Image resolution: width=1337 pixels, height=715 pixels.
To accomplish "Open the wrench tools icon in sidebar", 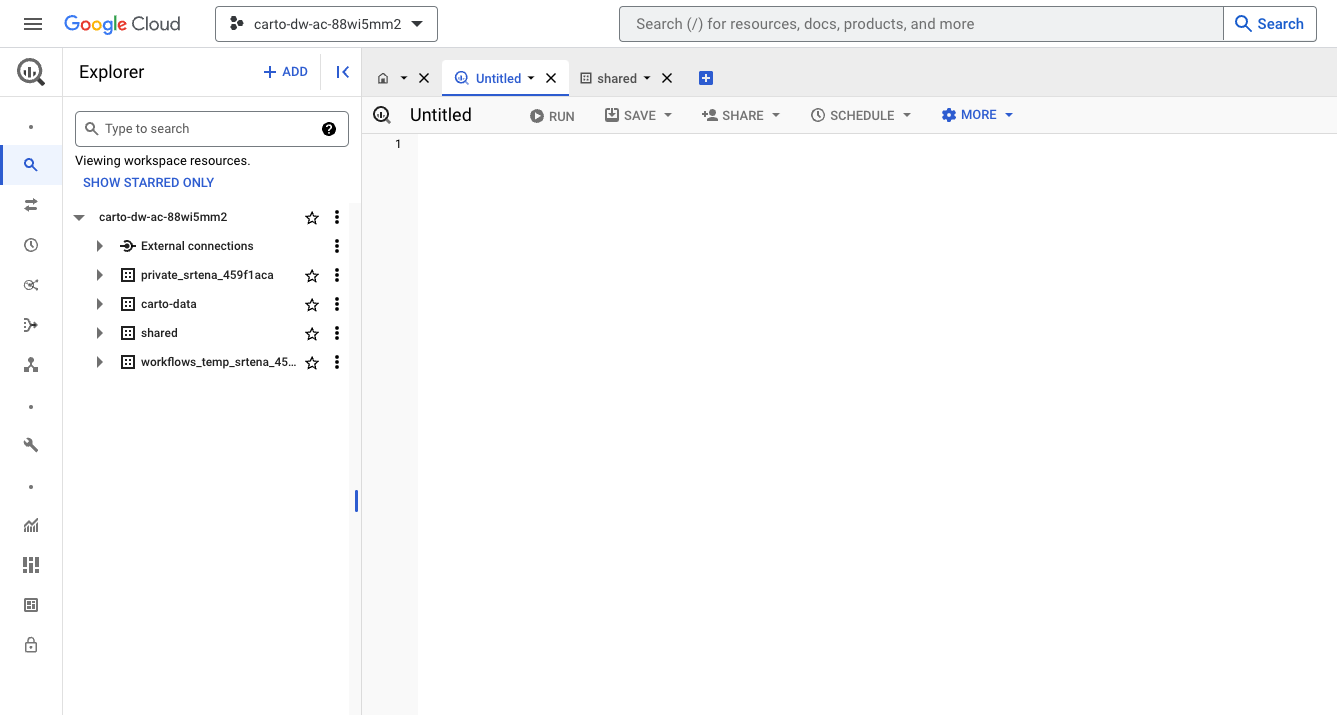I will [31, 445].
